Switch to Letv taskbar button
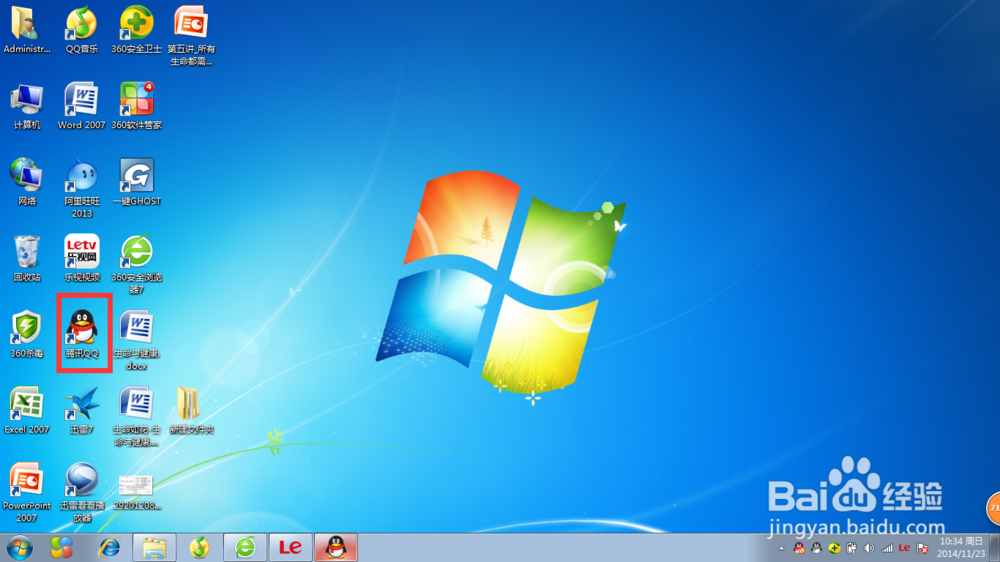This screenshot has width=1000, height=562. (290, 548)
